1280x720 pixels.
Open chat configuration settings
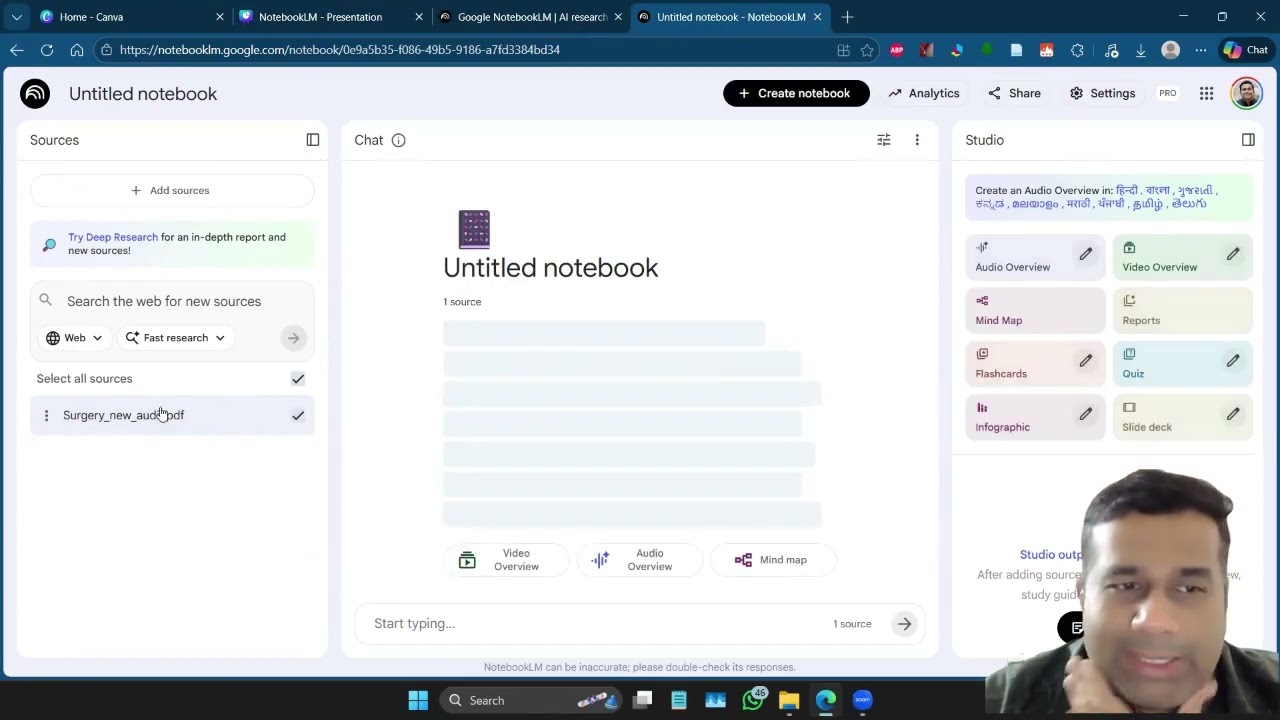click(x=884, y=140)
